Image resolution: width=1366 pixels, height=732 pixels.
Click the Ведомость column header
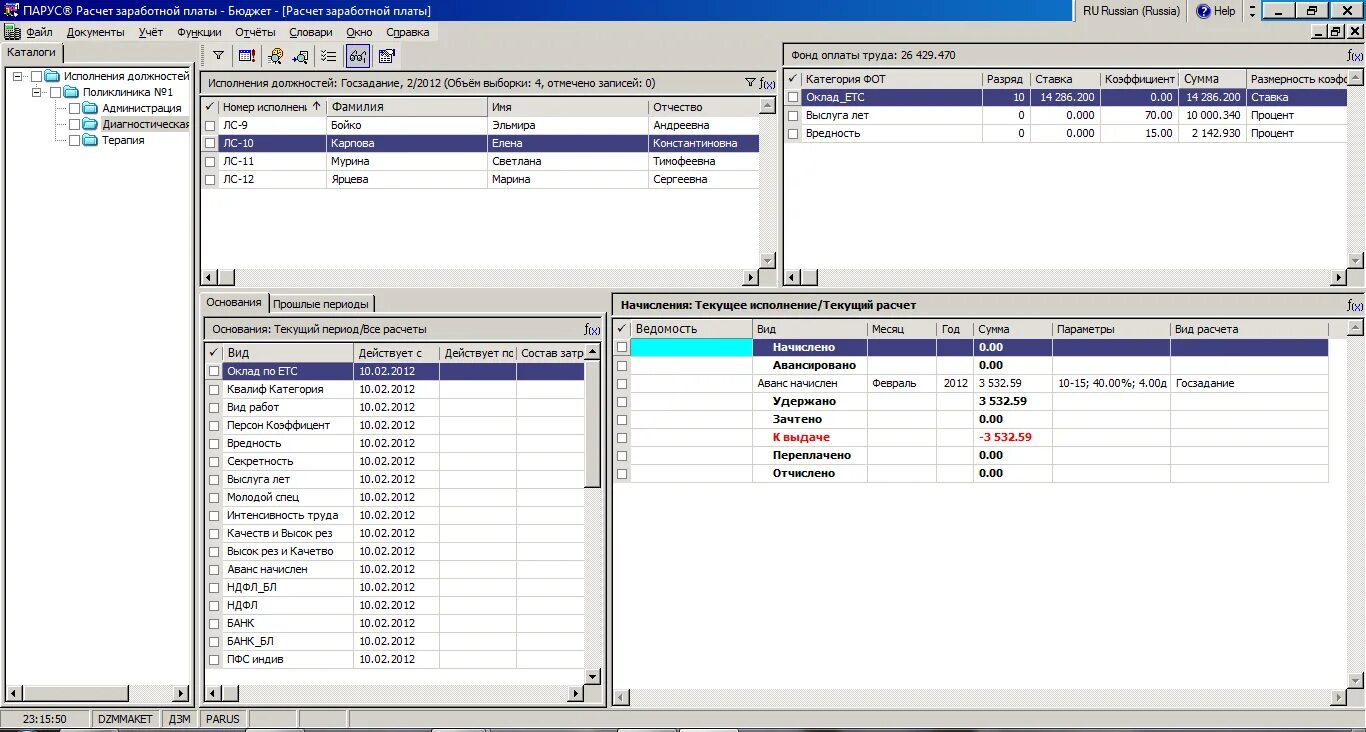point(691,329)
